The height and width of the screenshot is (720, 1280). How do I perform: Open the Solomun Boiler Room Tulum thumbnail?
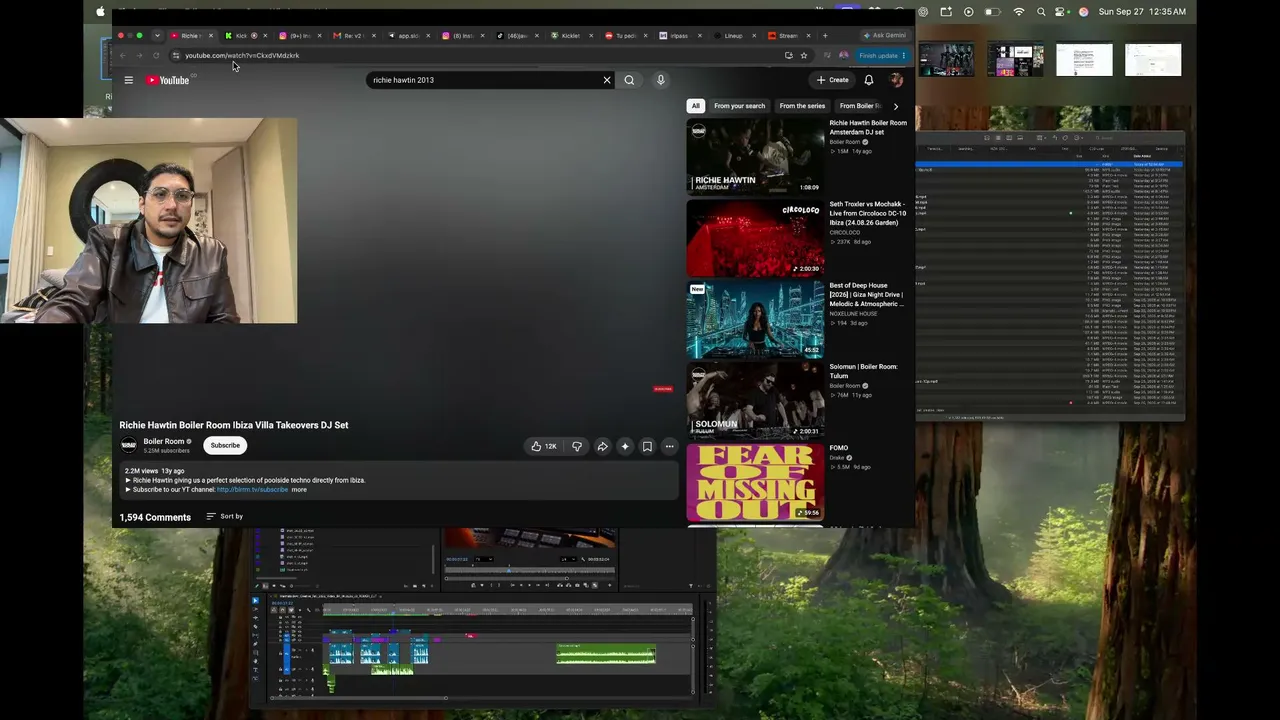click(755, 400)
